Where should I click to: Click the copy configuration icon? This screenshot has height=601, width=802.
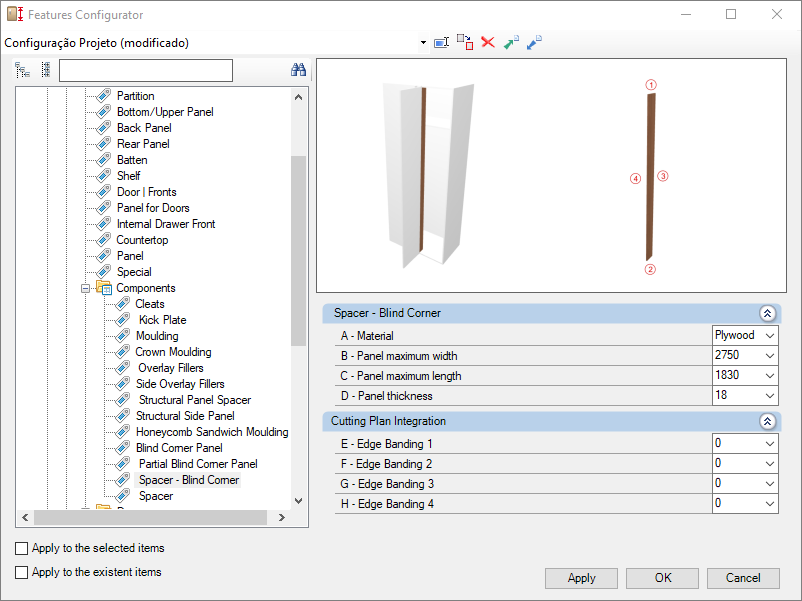pyautogui.click(x=464, y=42)
